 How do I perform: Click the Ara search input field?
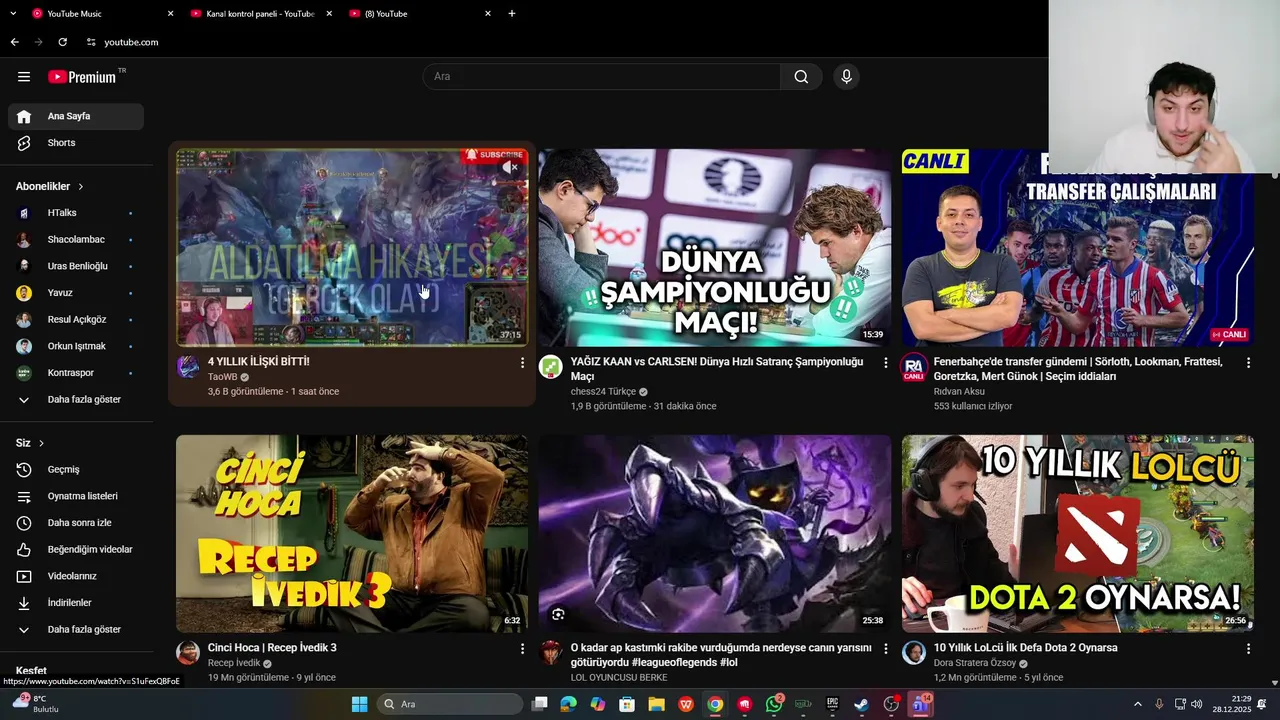click(x=601, y=77)
